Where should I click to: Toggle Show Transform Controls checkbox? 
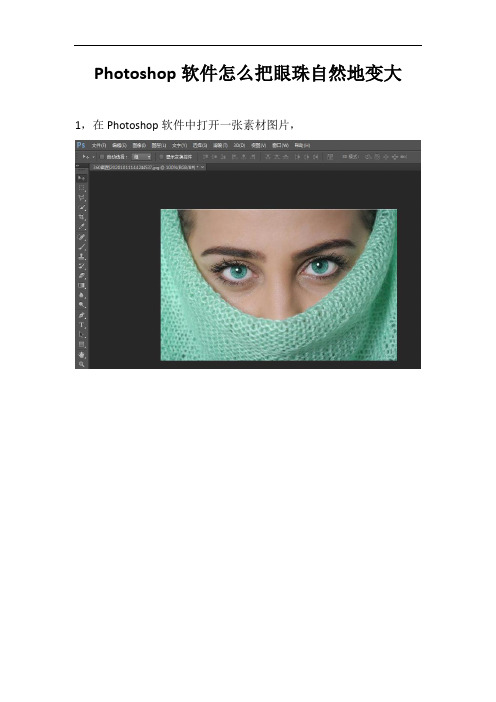point(161,157)
